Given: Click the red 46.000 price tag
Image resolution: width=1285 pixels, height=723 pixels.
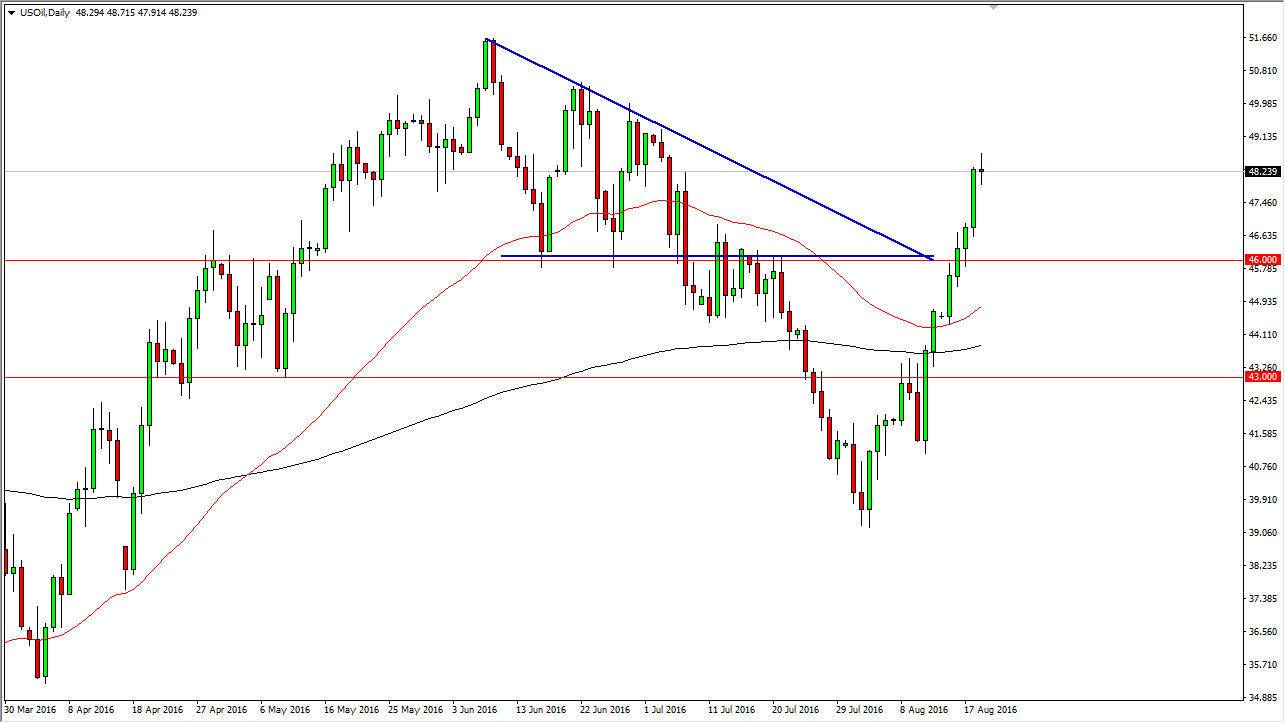Looking at the screenshot, I should 1263,260.
